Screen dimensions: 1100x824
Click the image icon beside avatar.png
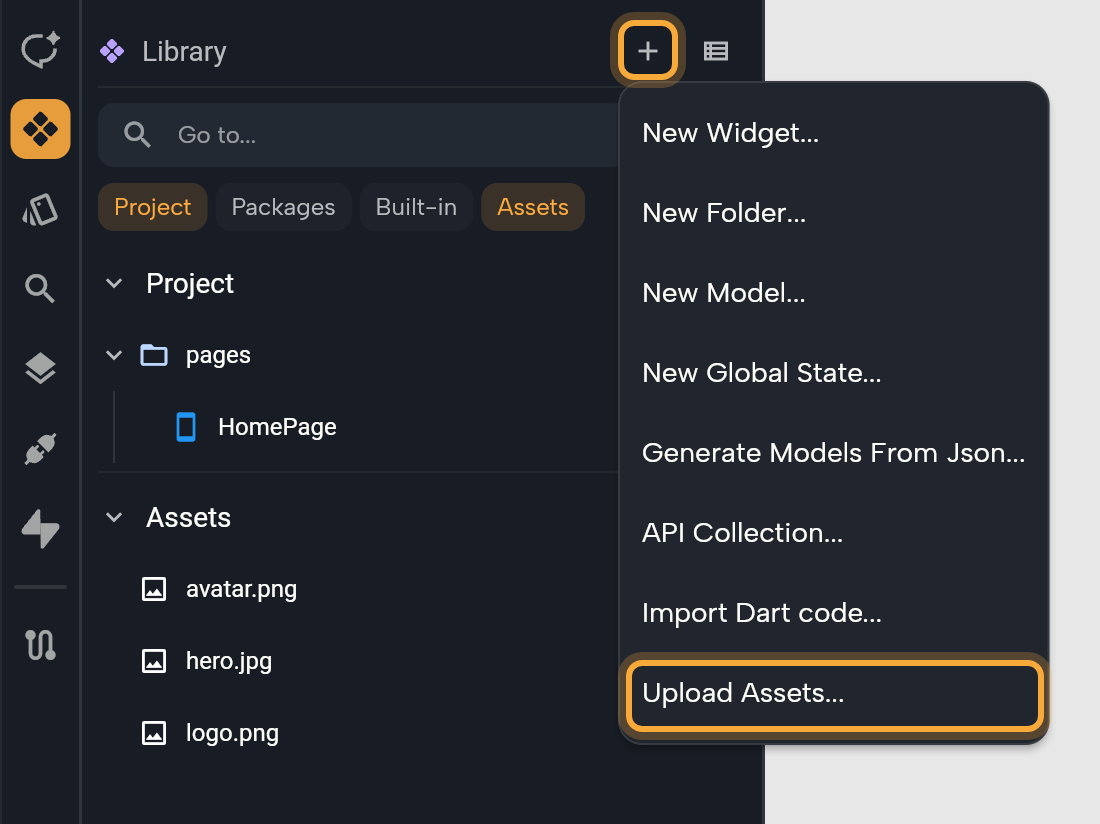click(154, 589)
